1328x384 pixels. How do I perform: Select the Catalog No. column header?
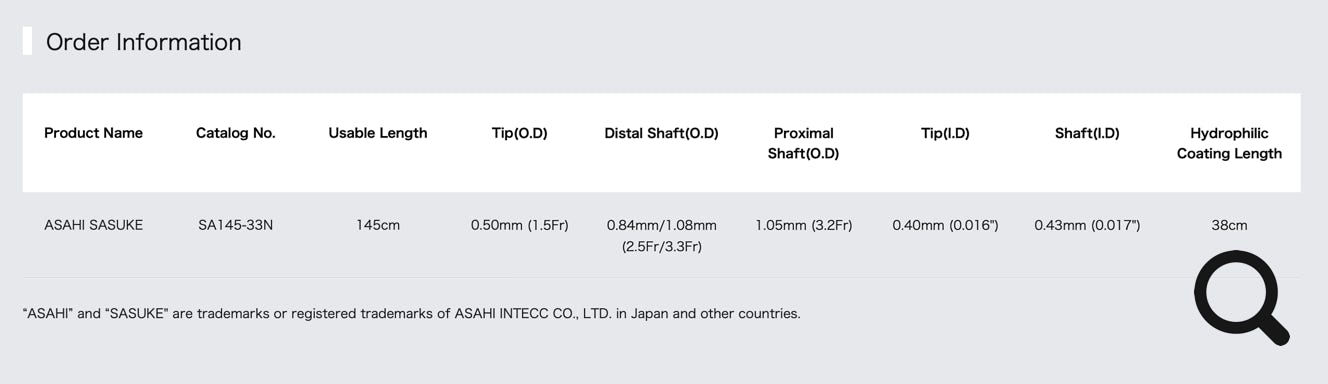coord(236,133)
